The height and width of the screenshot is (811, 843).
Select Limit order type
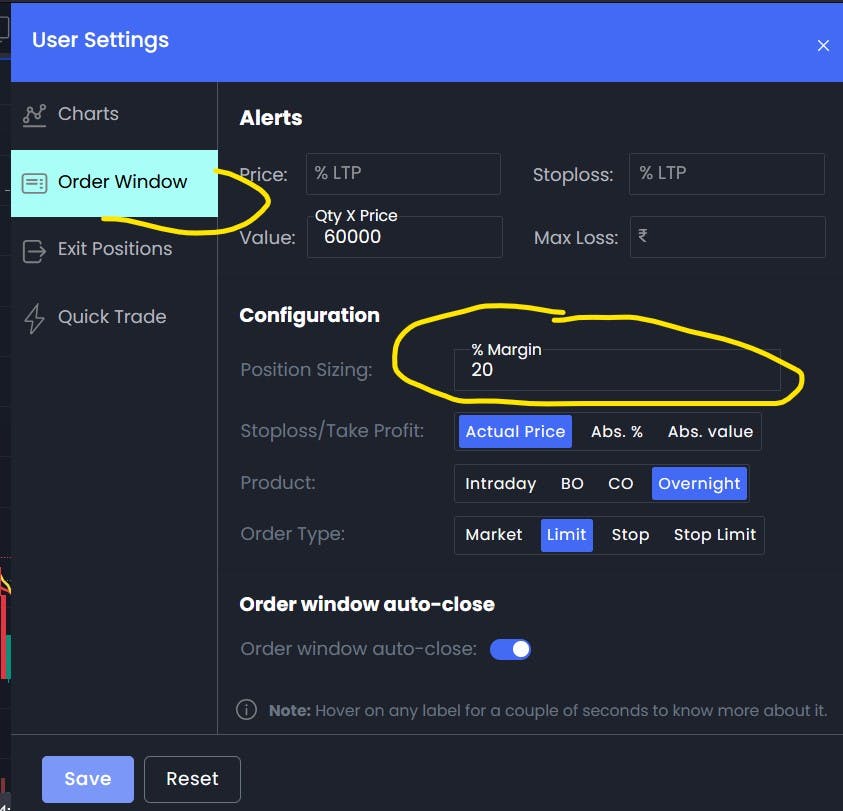[x=566, y=535]
